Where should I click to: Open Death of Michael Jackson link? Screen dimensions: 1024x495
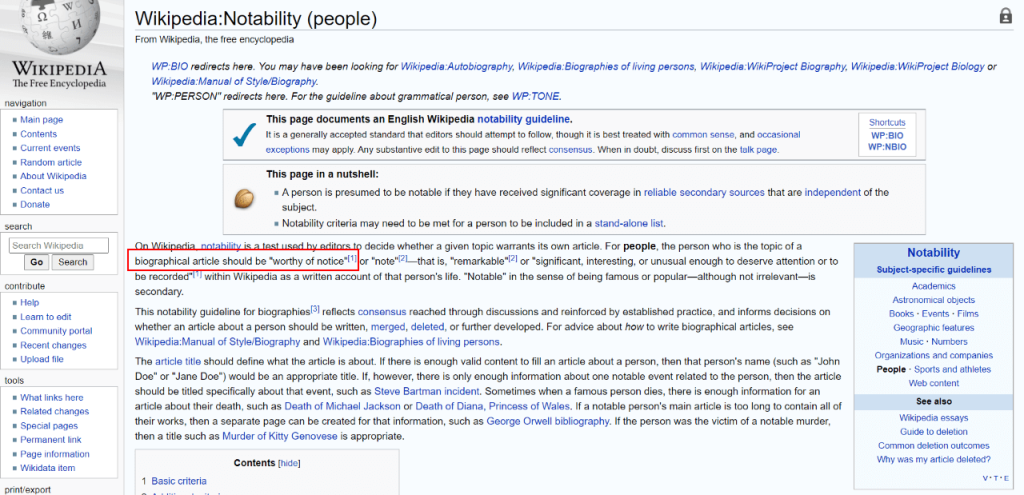tap(344, 406)
